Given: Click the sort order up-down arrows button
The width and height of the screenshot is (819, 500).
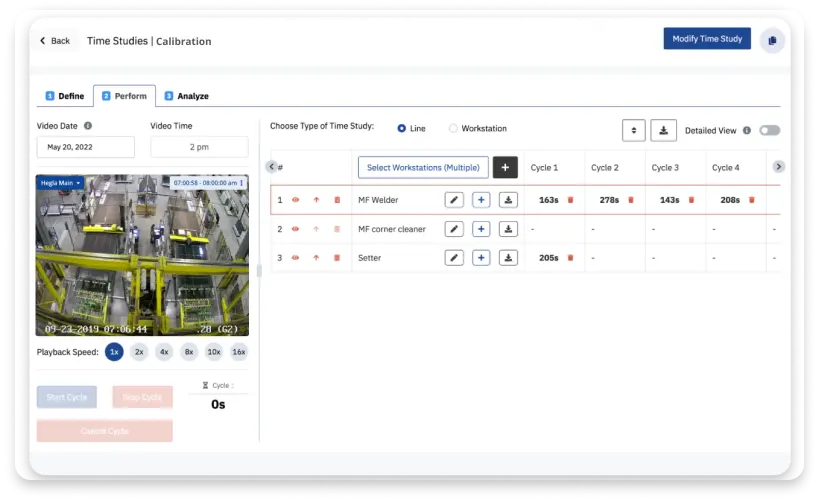Looking at the screenshot, I should point(633,130).
